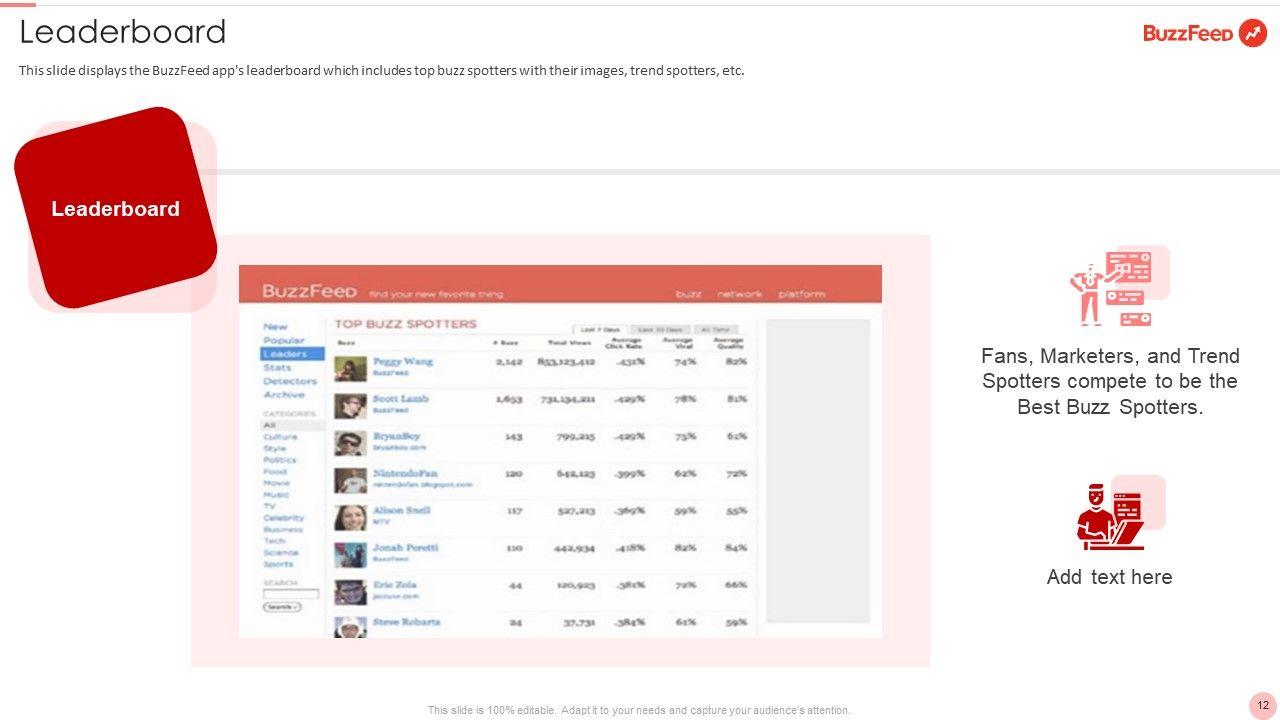The height and width of the screenshot is (720, 1280).
Task: Click the 2,142 buzz count for Peggy Wang
Action: [x=509, y=361]
